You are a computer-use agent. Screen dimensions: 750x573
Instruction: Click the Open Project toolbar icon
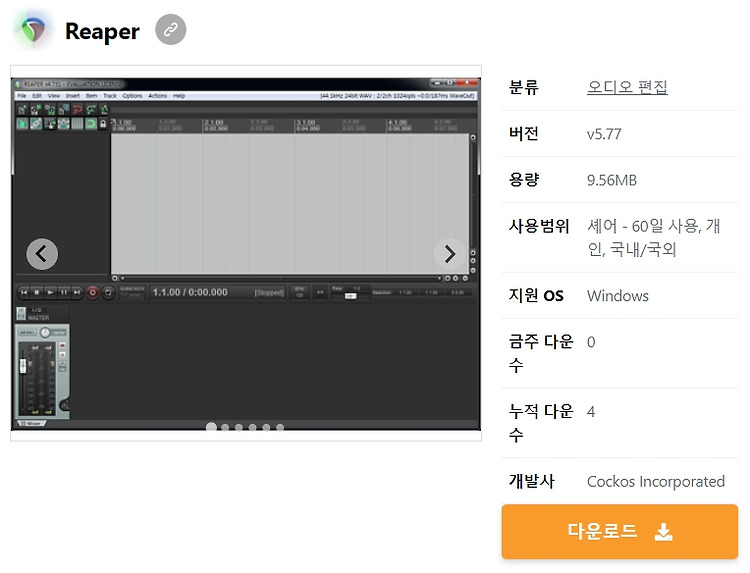coord(36,110)
